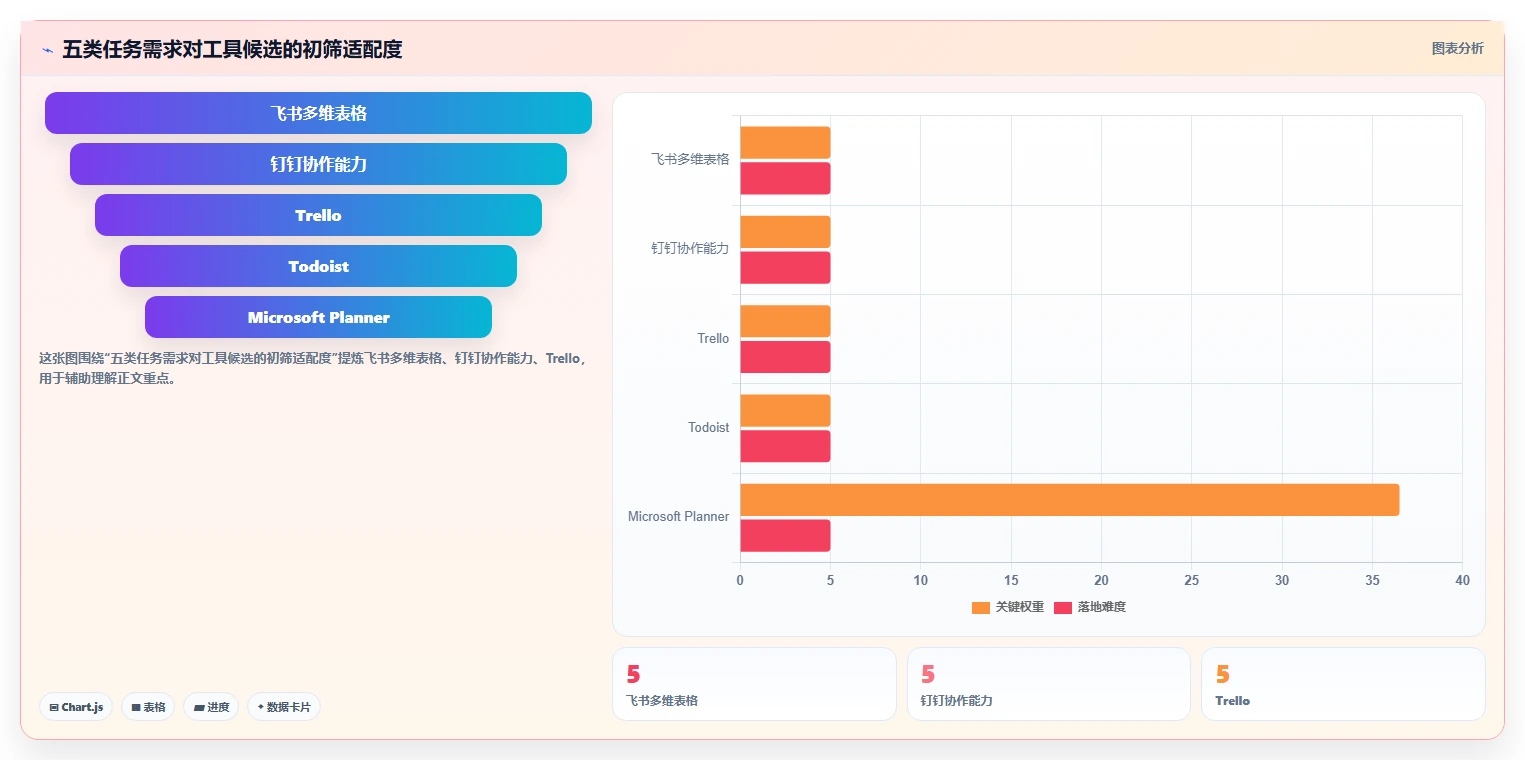This screenshot has width=1525, height=760.
Task: Click the orange 钉钉协作能力 chart bar
Action: [785, 232]
